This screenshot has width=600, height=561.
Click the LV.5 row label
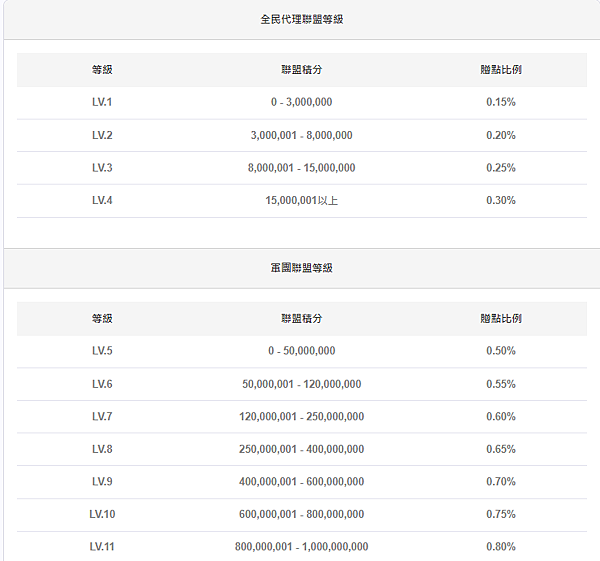coord(102,351)
